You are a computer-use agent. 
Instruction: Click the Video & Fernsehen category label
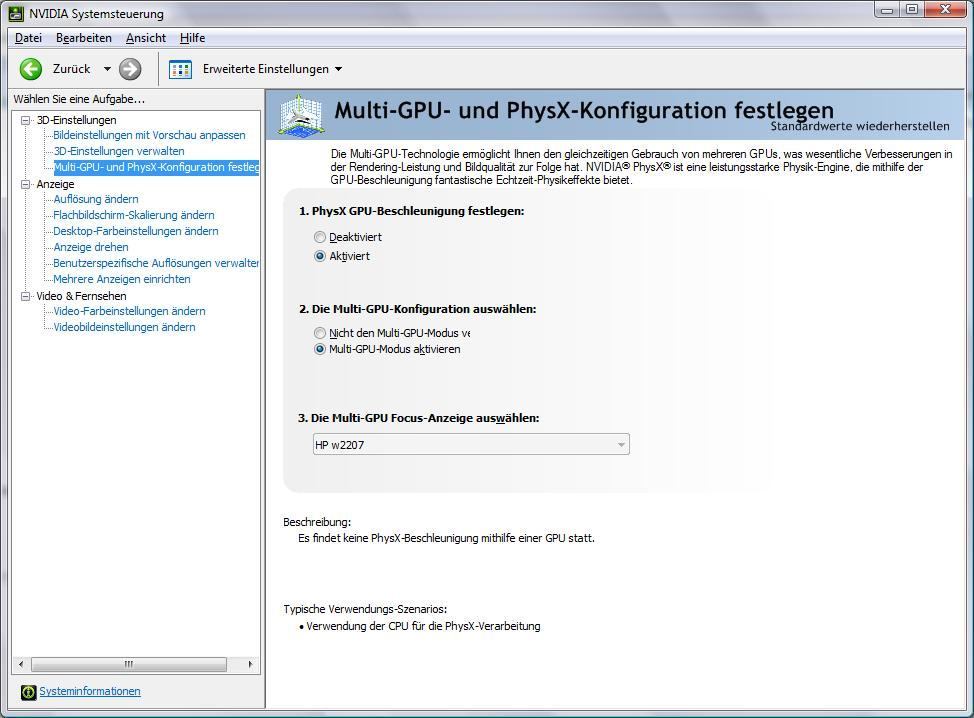(x=81, y=296)
